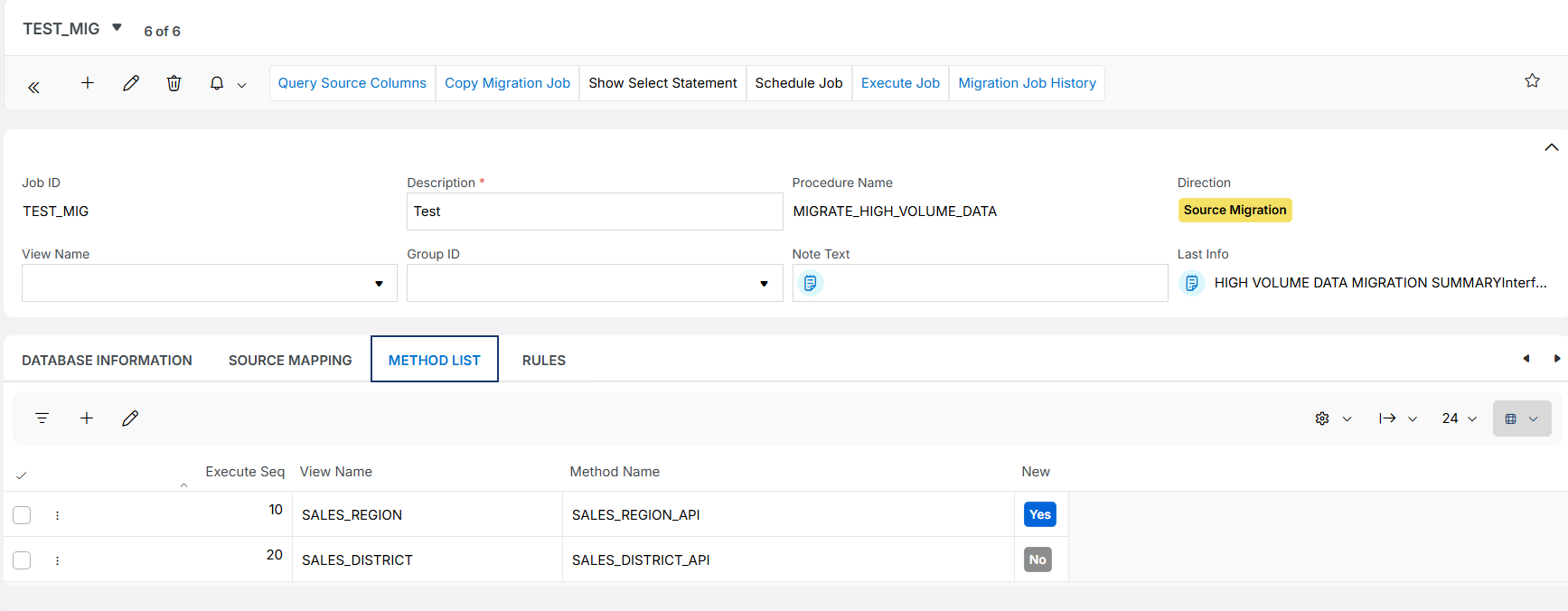Image resolution: width=1568 pixels, height=611 pixels.
Task: Click Copy Migration Job button
Action: 507,83
